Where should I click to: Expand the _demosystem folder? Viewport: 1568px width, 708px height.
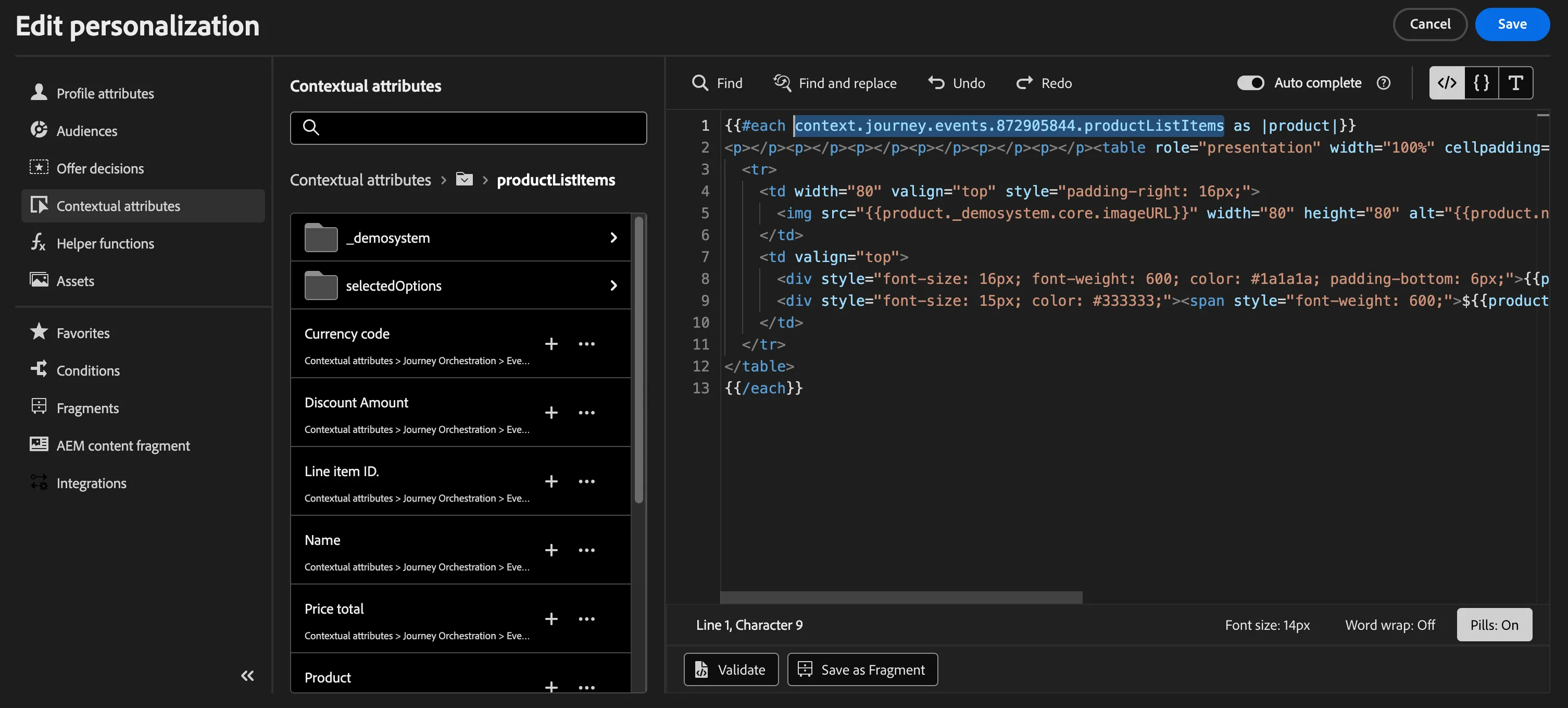[x=461, y=238]
